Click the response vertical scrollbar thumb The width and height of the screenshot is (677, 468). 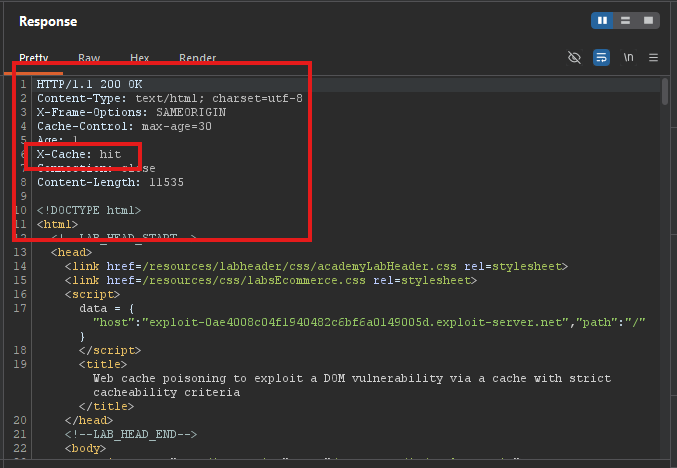[665, 91]
